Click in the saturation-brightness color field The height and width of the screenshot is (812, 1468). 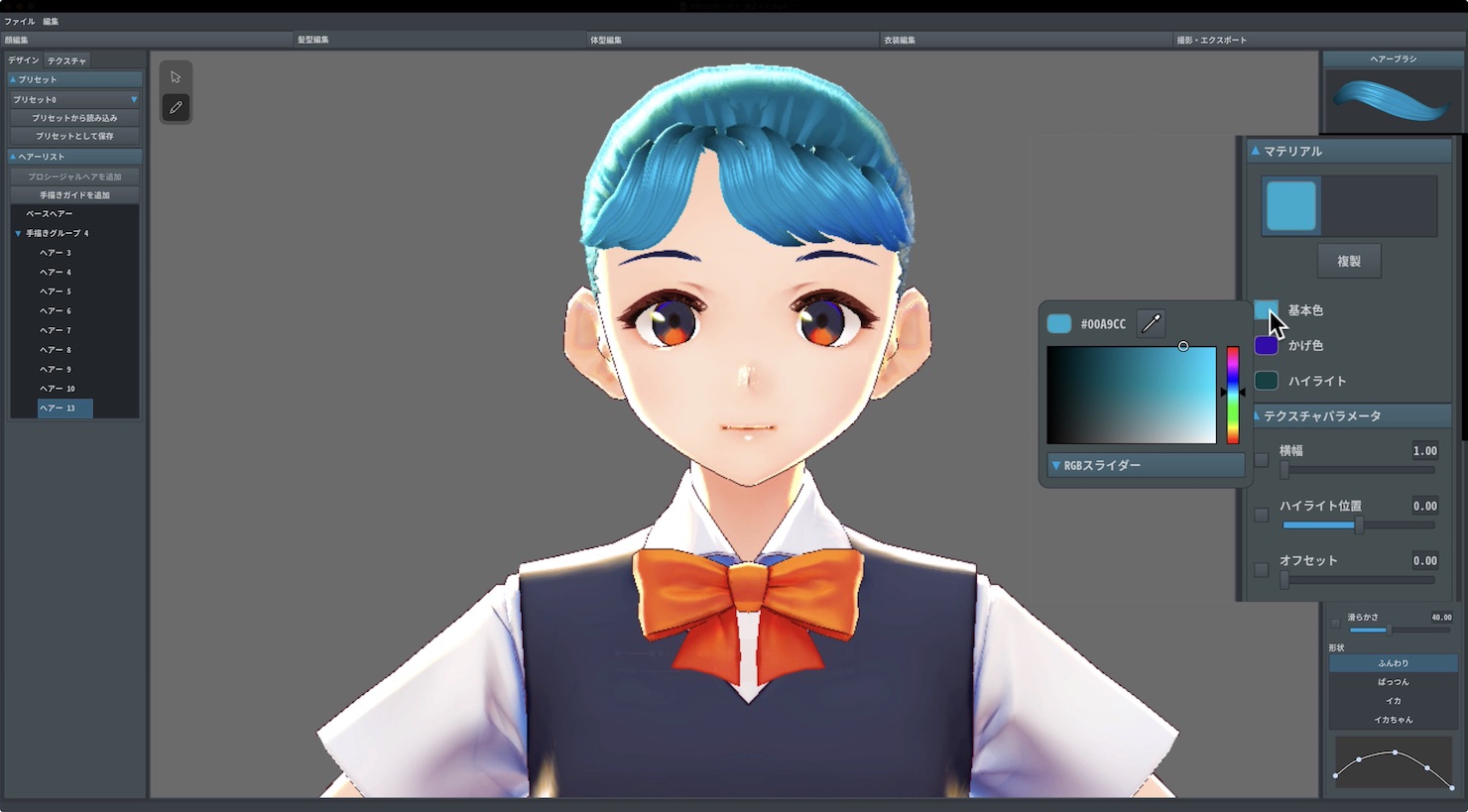1131,395
